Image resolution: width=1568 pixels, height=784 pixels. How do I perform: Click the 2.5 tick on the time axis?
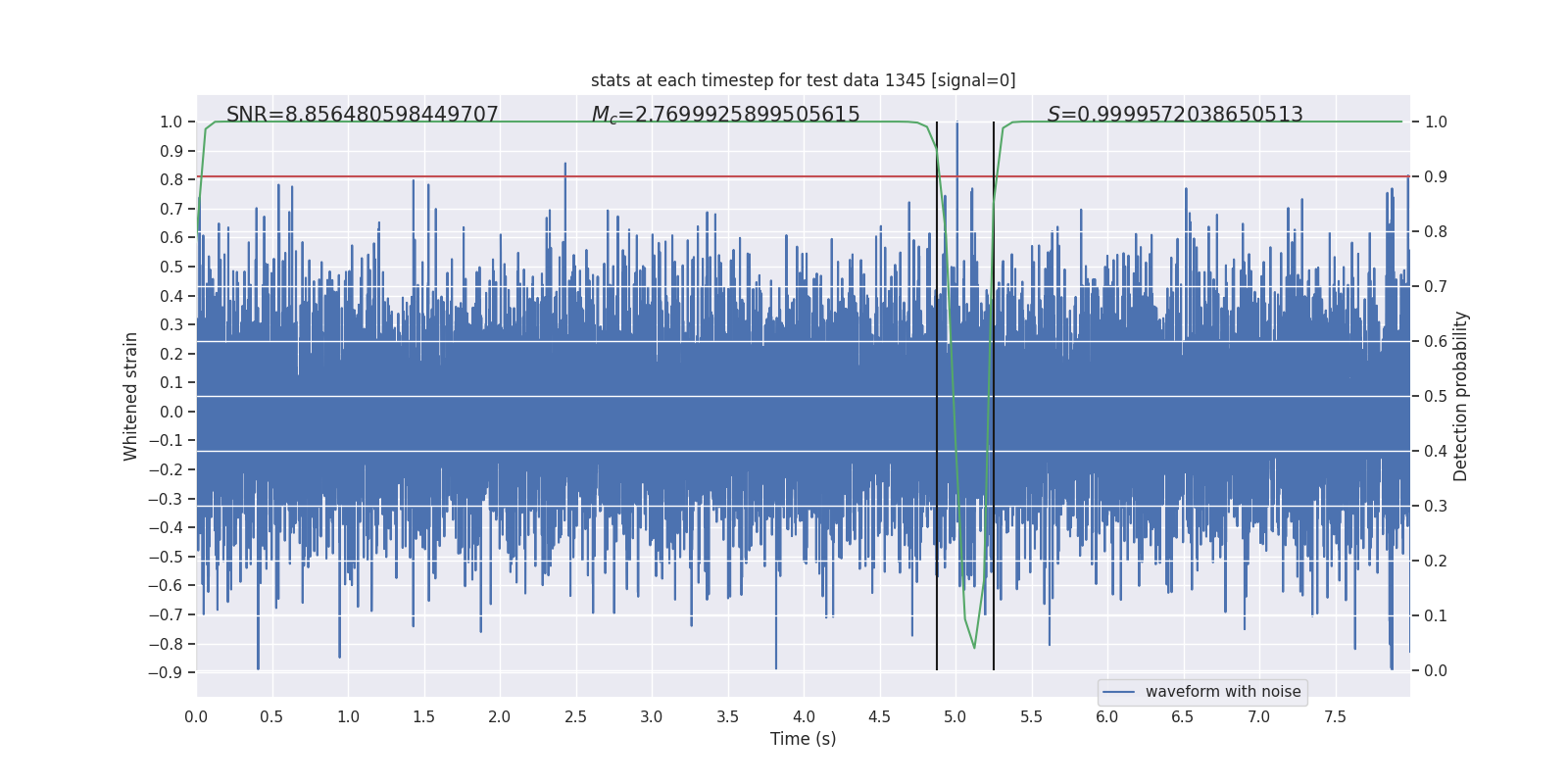point(575,717)
